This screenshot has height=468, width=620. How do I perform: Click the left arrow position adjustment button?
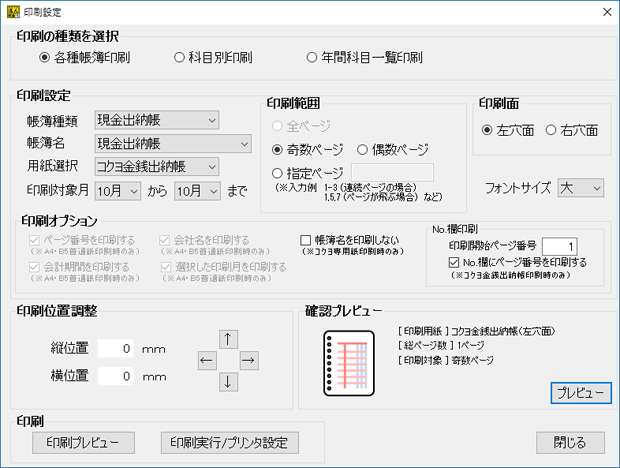(206, 360)
